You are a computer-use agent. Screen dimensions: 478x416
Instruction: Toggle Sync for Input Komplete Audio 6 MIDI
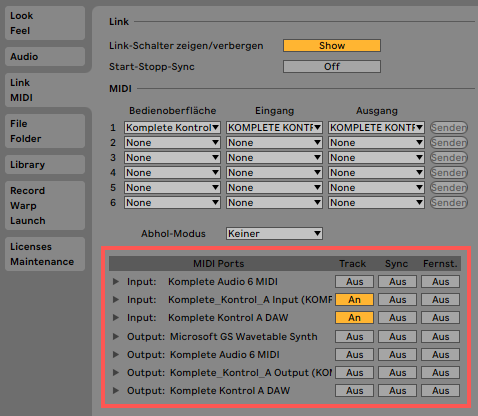point(397,282)
